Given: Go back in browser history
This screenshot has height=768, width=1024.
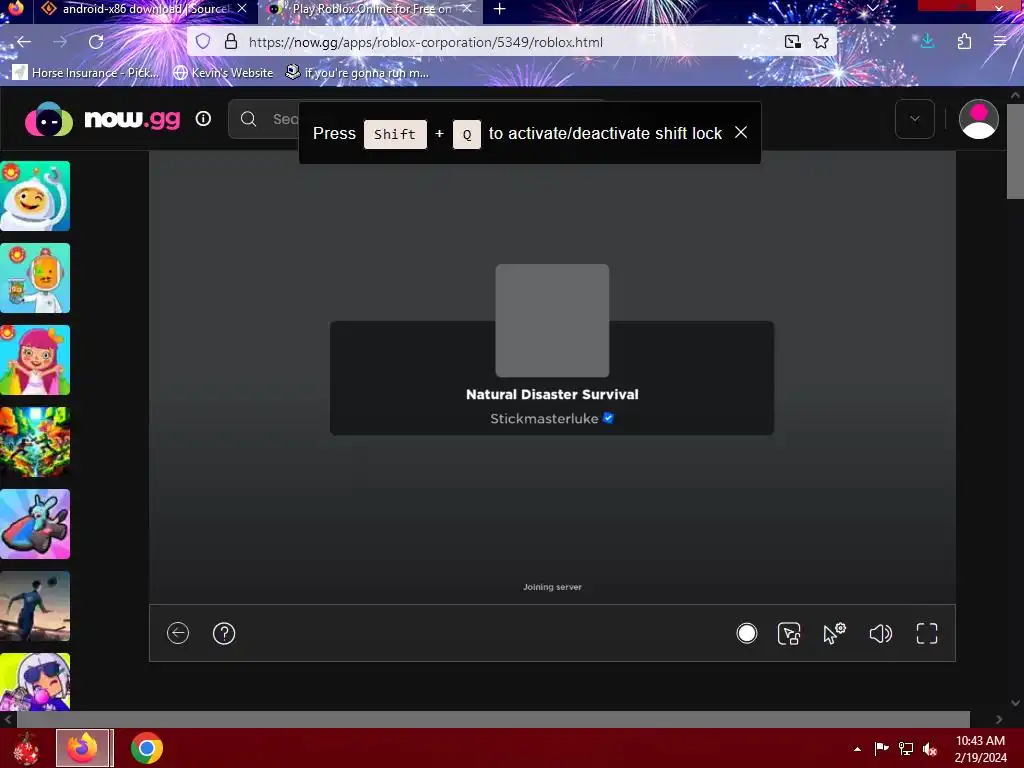Looking at the screenshot, I should pyautogui.click(x=24, y=42).
